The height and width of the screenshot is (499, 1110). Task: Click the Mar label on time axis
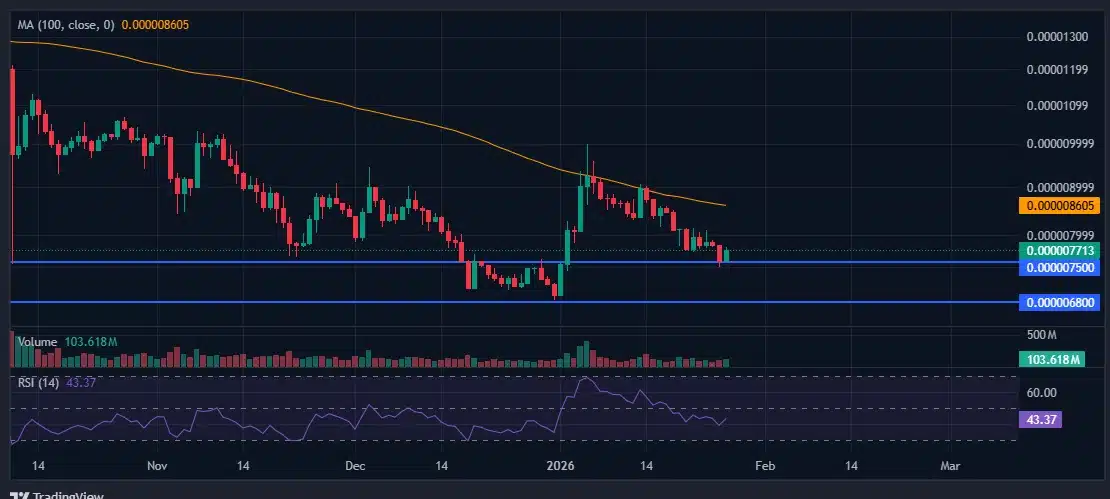pos(949,466)
